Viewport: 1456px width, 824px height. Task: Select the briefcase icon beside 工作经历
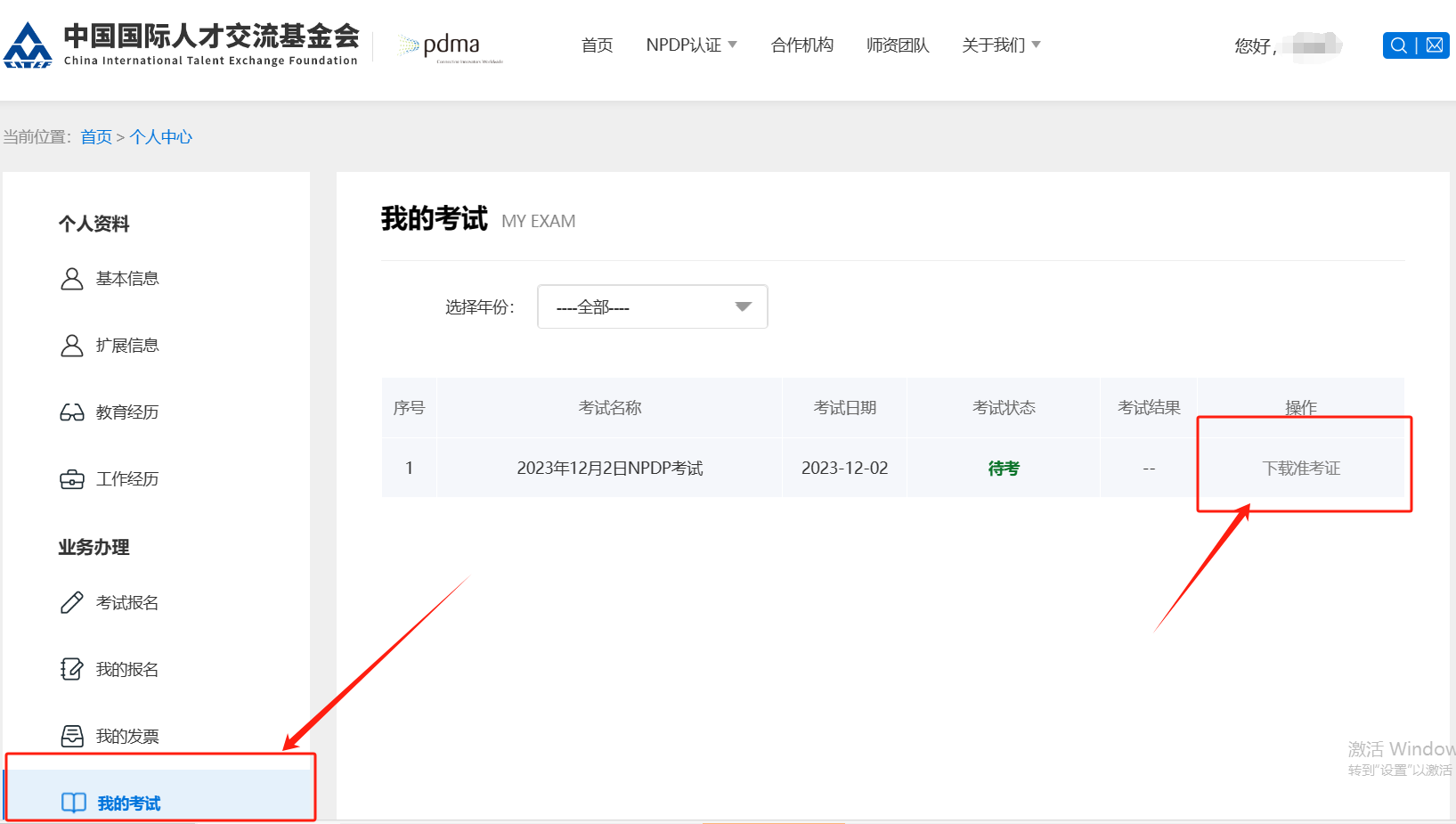click(x=71, y=478)
